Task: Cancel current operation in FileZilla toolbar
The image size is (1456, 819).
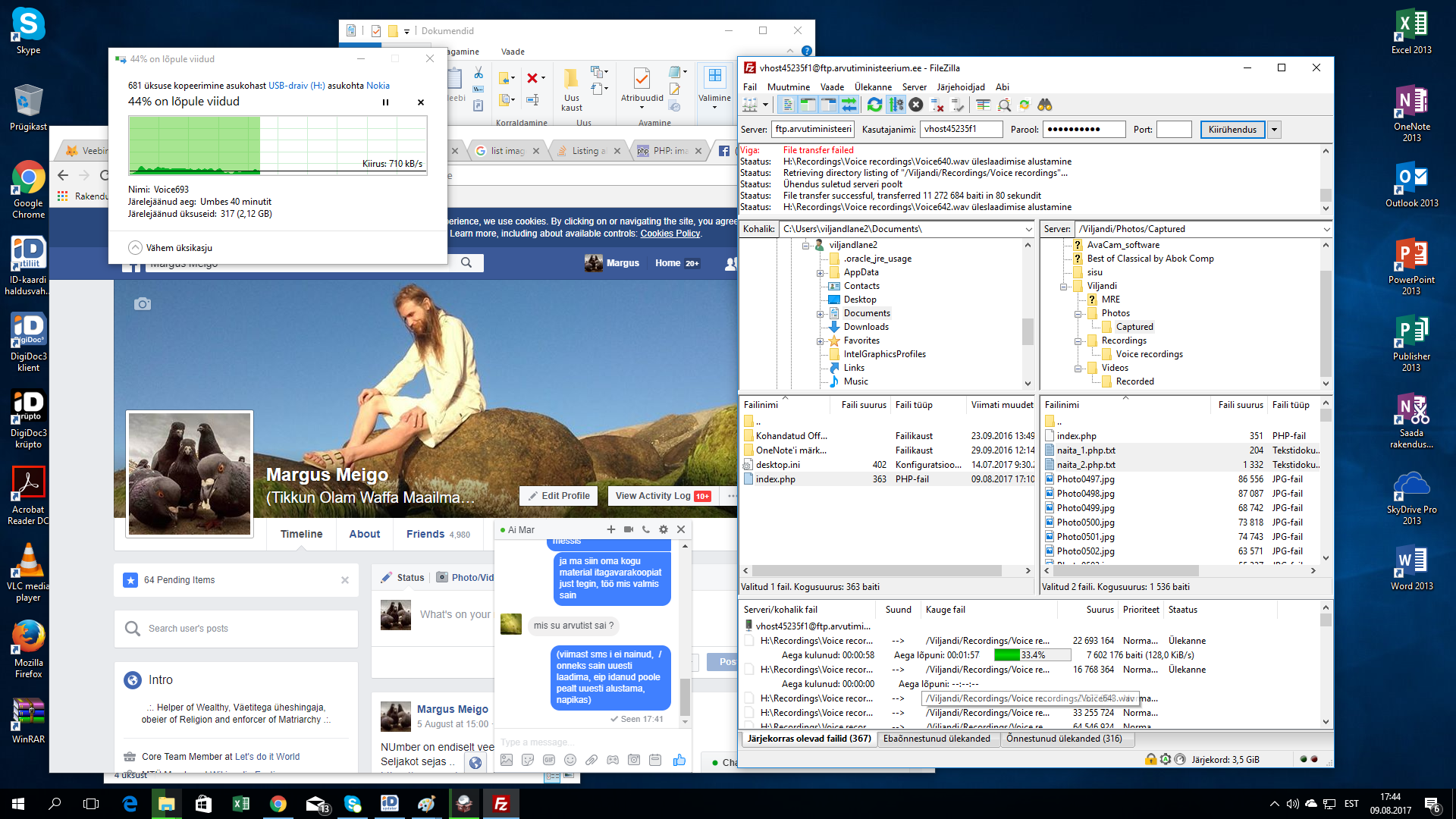Action: click(x=916, y=105)
